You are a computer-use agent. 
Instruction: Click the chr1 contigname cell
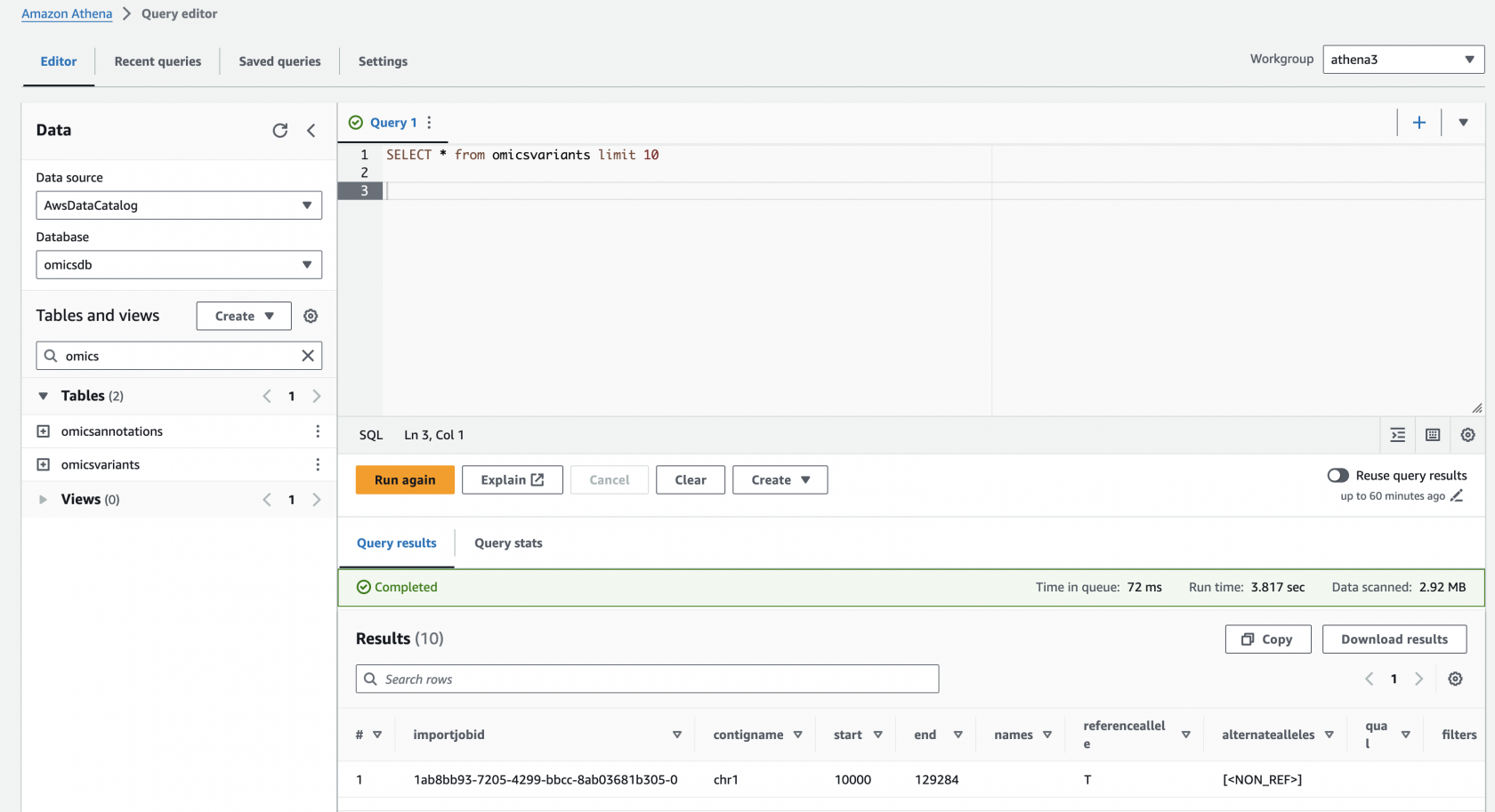[x=726, y=780]
